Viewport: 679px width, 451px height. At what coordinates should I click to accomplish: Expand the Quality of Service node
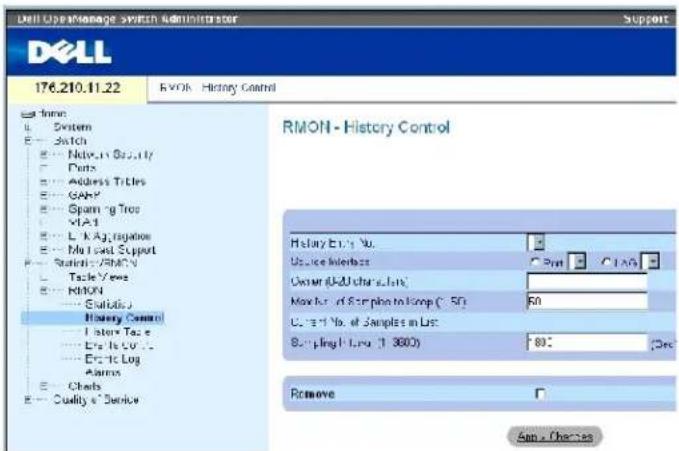(x=28, y=399)
